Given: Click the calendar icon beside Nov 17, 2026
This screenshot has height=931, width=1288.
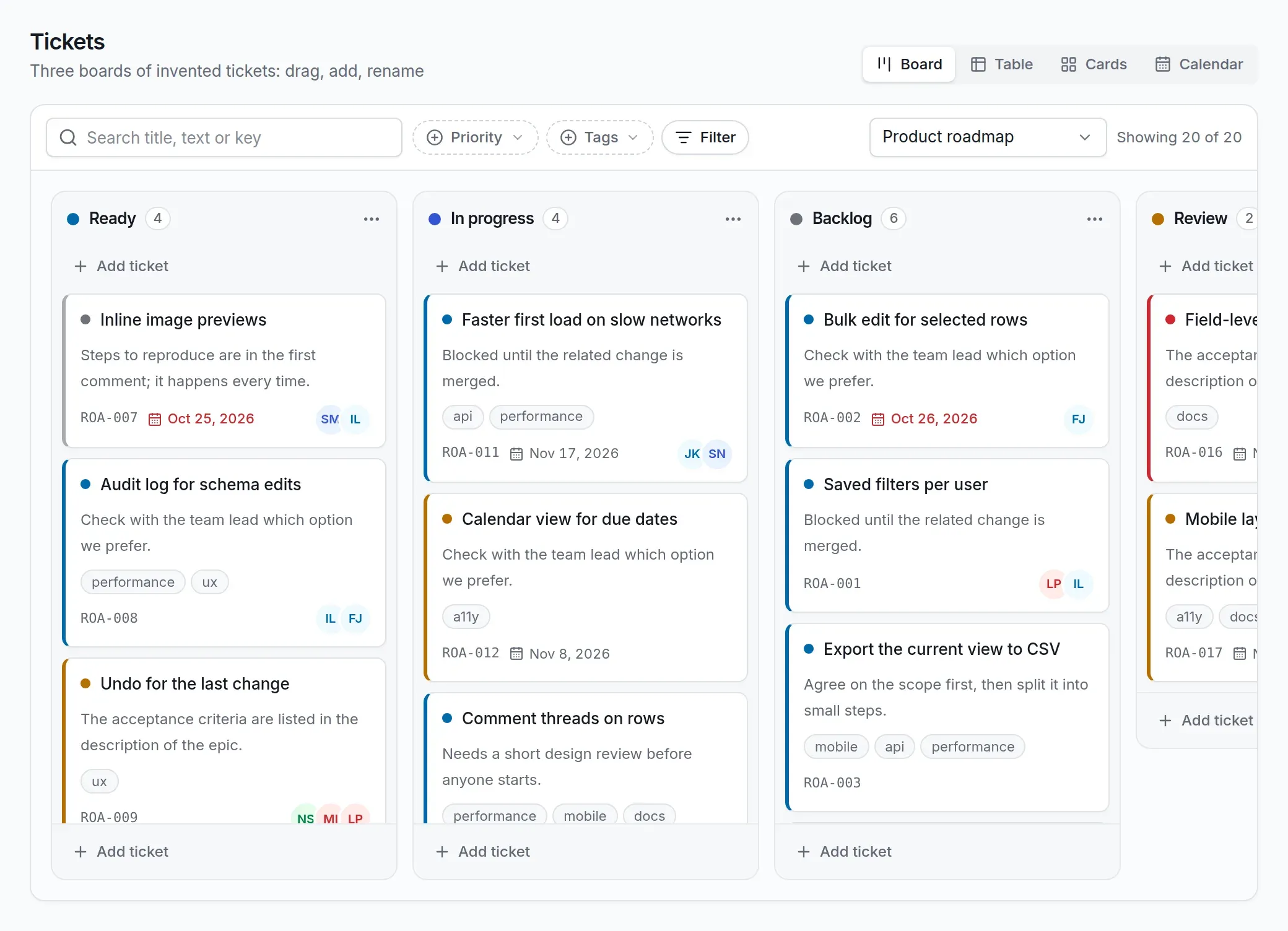Looking at the screenshot, I should (x=516, y=454).
